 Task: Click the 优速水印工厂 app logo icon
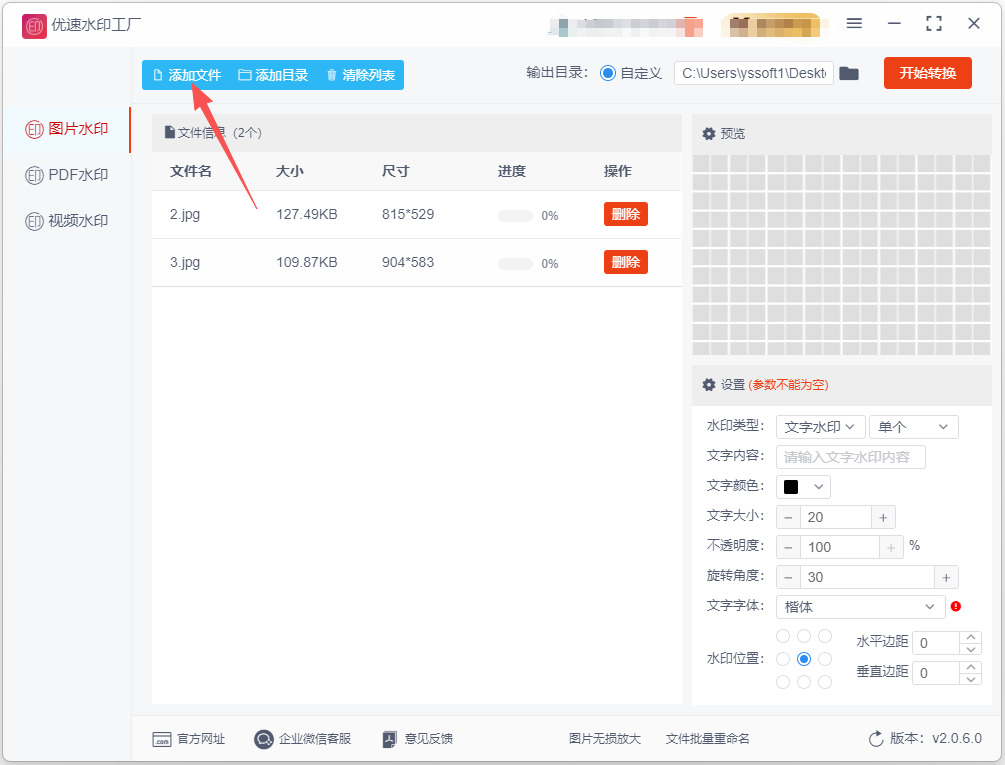coord(34,26)
